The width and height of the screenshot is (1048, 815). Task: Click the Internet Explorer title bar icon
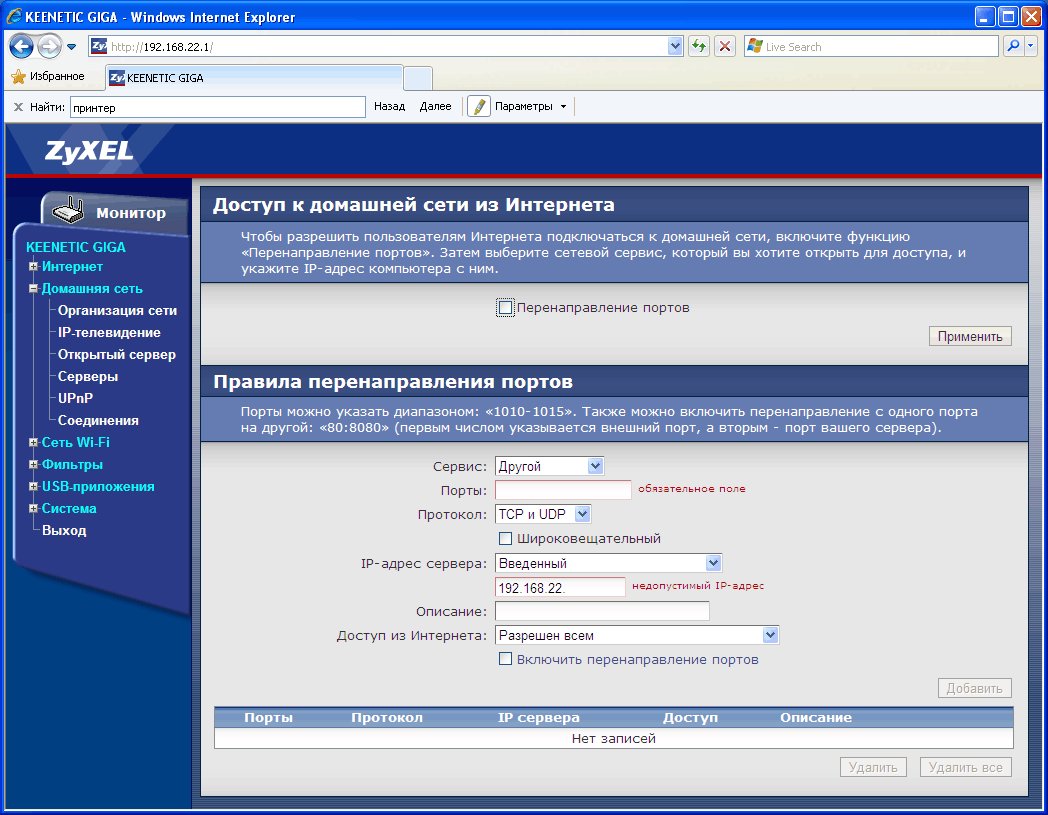point(13,16)
